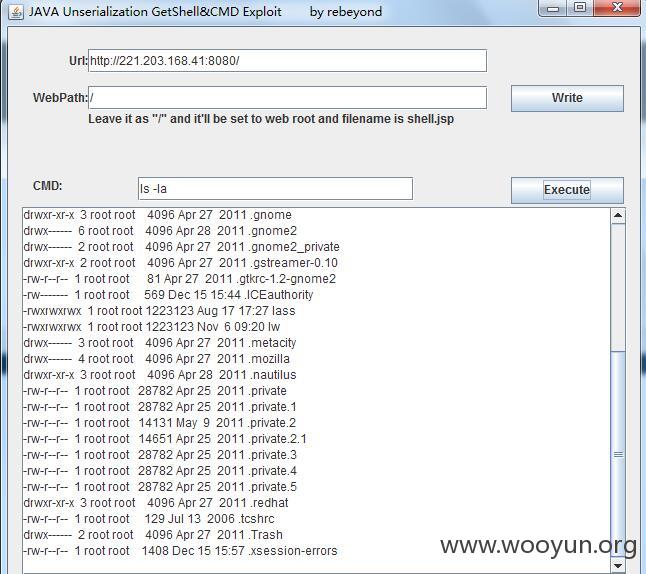Select the lw file line
Viewport: 646px width, 574px height.
pyautogui.click(x=152, y=327)
